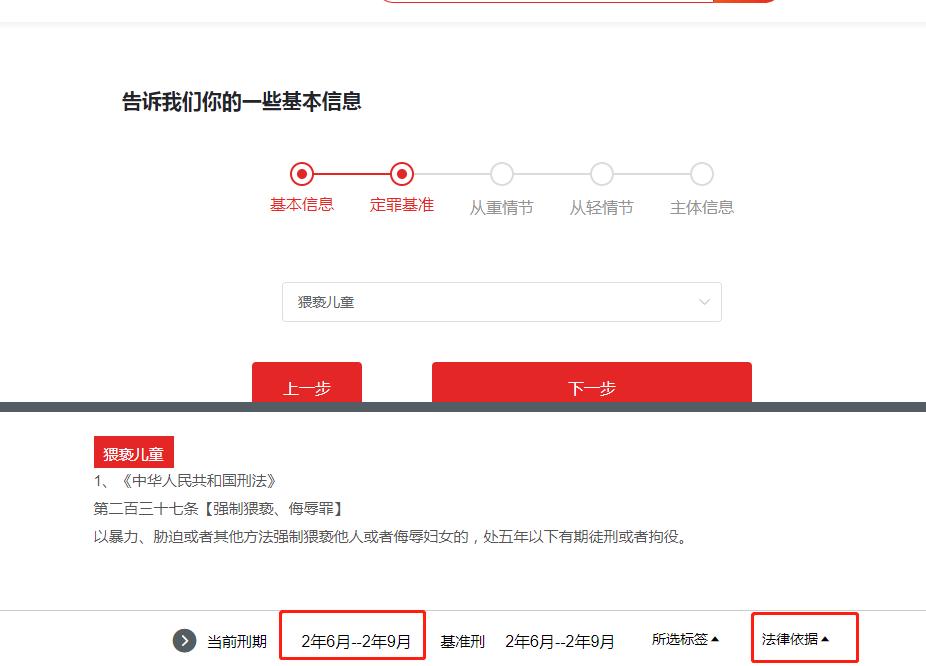Click the active 定罪基准 step indicator dot

click(402, 174)
